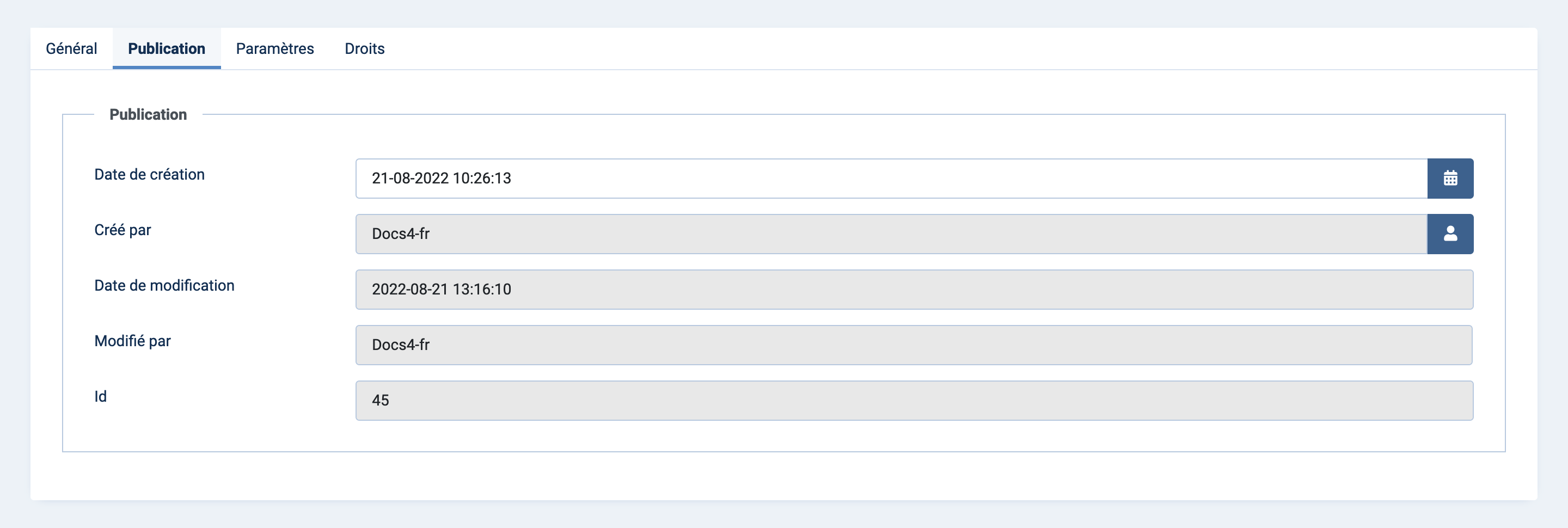Click the Créé par label
The height and width of the screenshot is (528, 1568).
coord(122,230)
